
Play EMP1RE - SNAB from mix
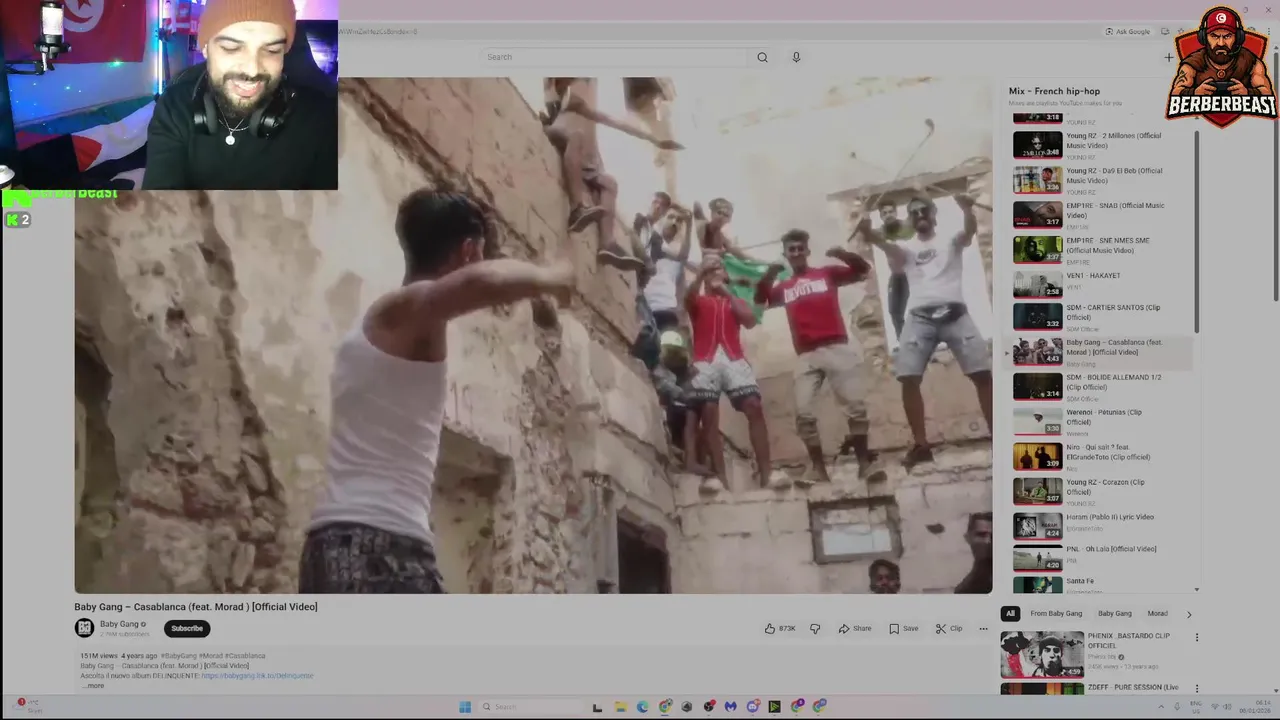(x=1100, y=215)
